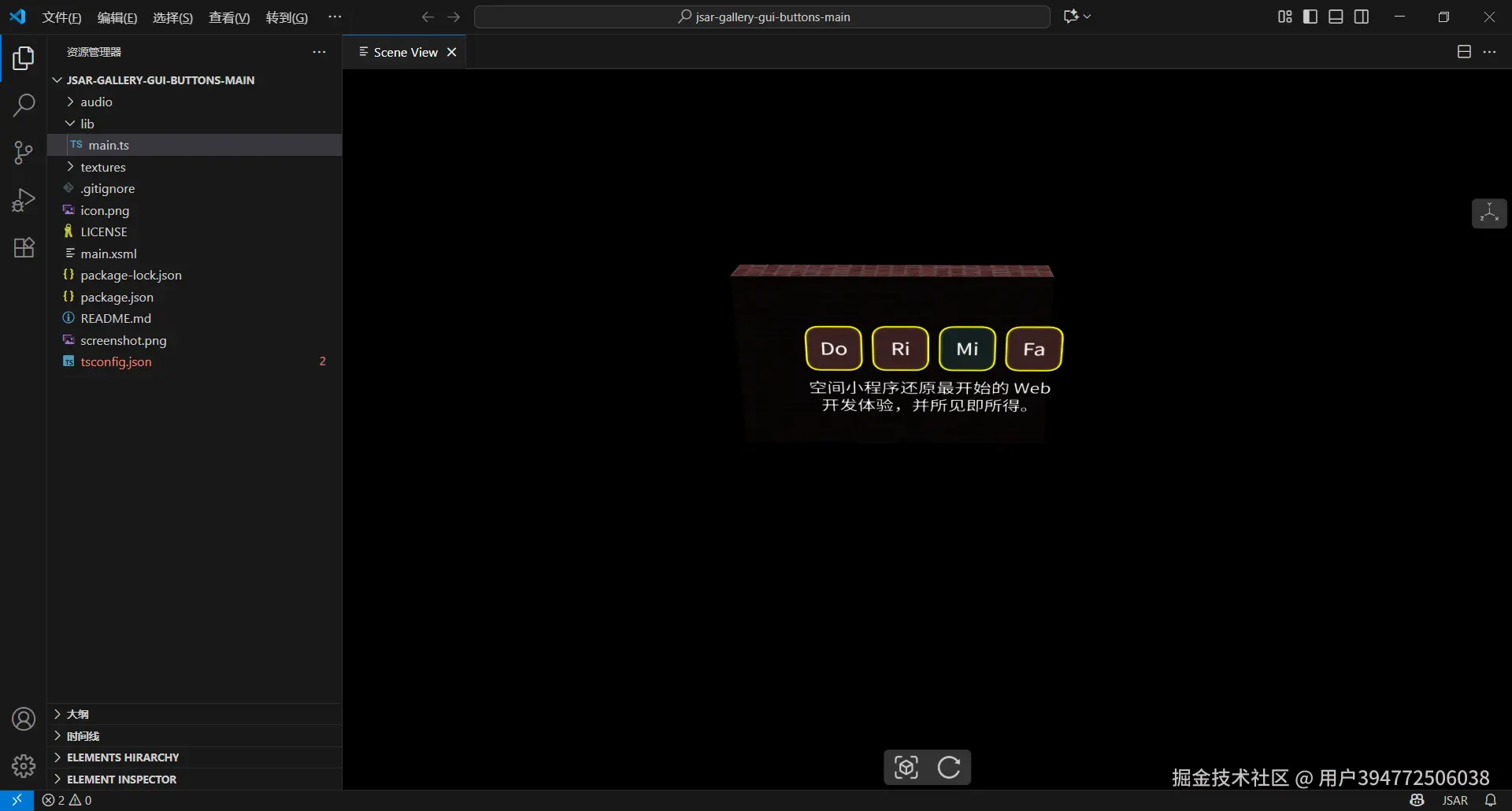Viewport: 1512px width, 811px height.
Task: Open Explorer panel more actions ellipsis
Action: [319, 52]
